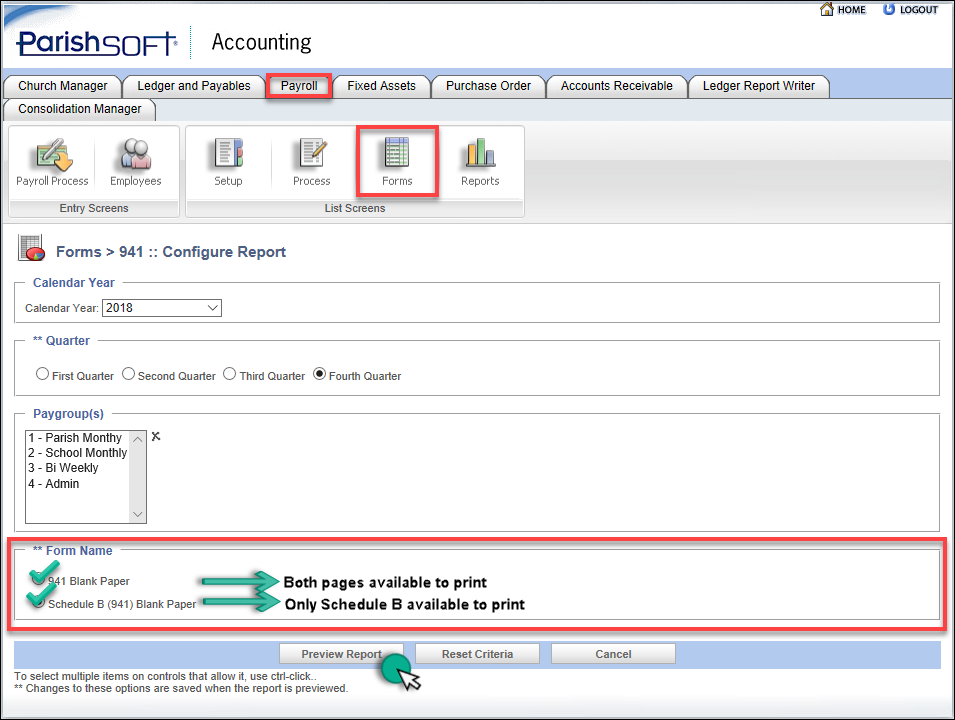955x720 pixels.
Task: Switch to the Church Manager tab
Action: (63, 86)
